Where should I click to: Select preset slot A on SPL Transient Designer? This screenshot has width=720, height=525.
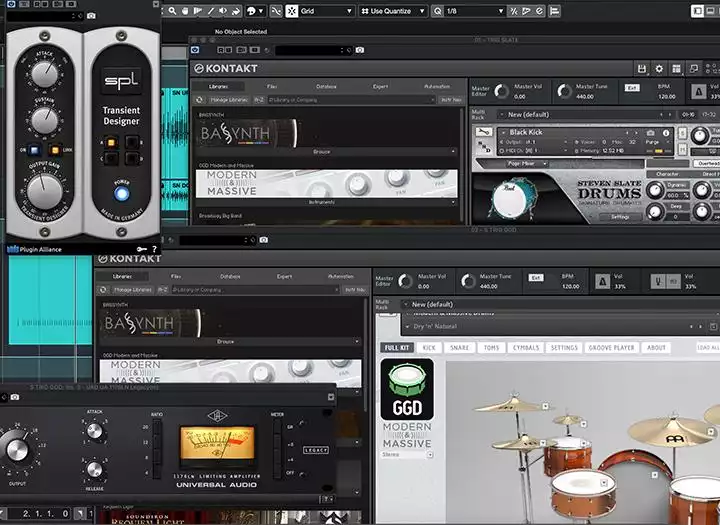point(111,142)
